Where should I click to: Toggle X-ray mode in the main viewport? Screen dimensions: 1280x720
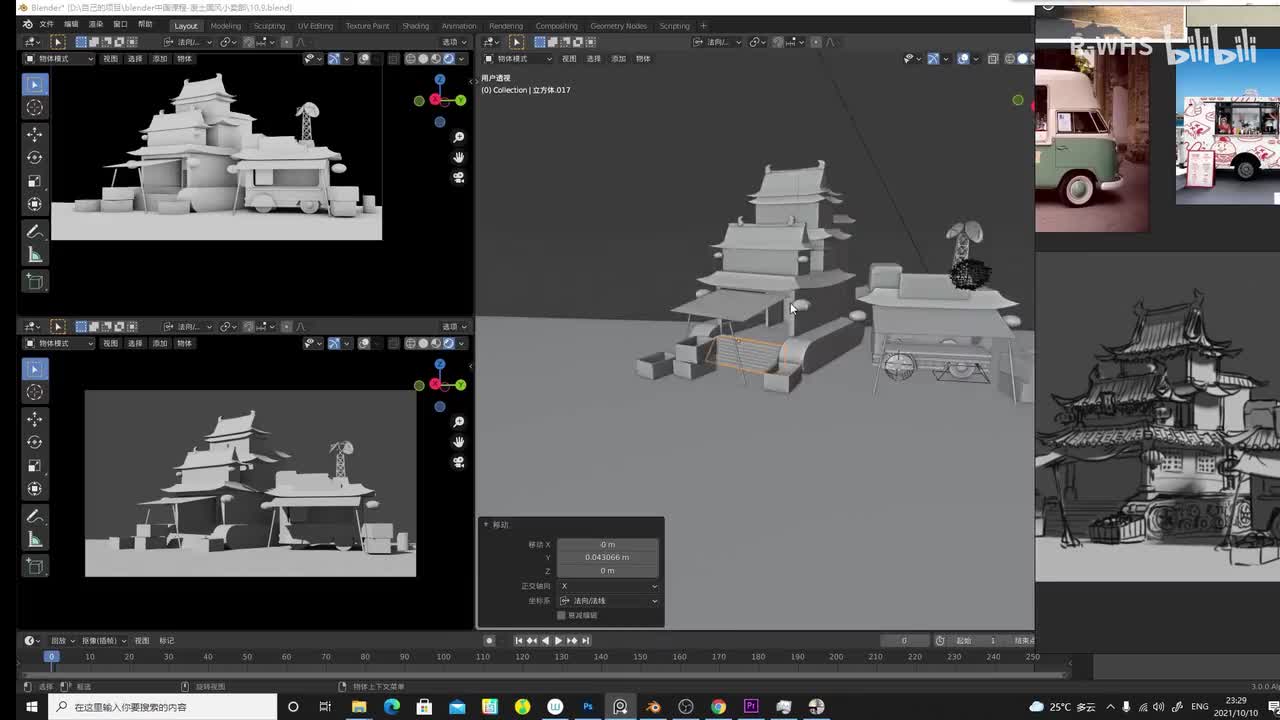pos(993,59)
